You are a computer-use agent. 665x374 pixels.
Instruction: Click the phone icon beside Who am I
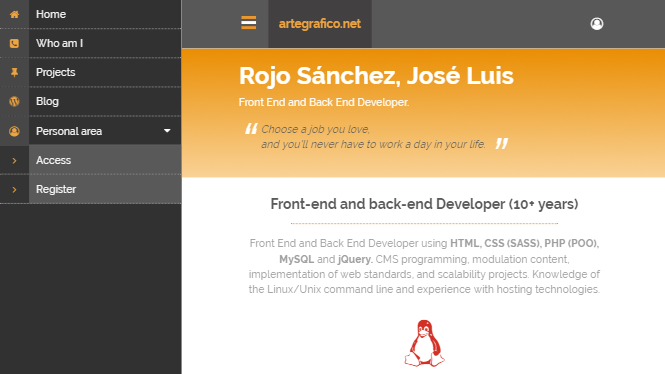pos(14,43)
